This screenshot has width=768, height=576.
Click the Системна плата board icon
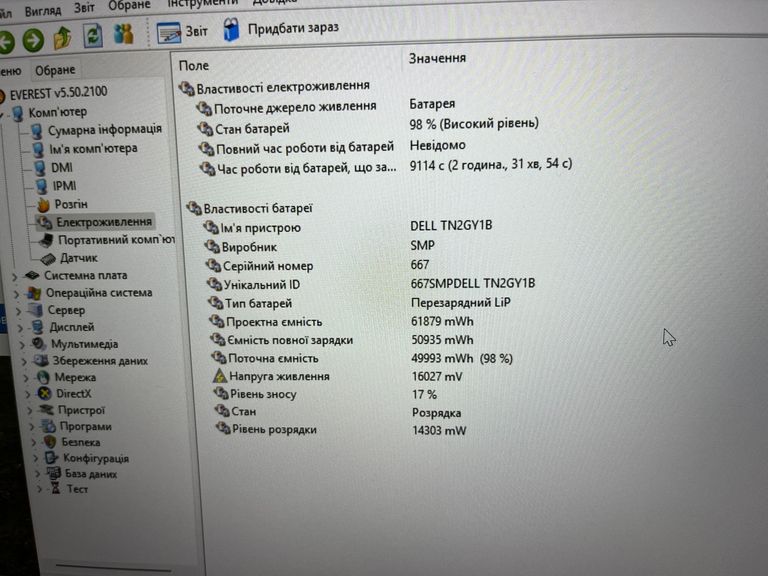pyautogui.click(x=32, y=275)
